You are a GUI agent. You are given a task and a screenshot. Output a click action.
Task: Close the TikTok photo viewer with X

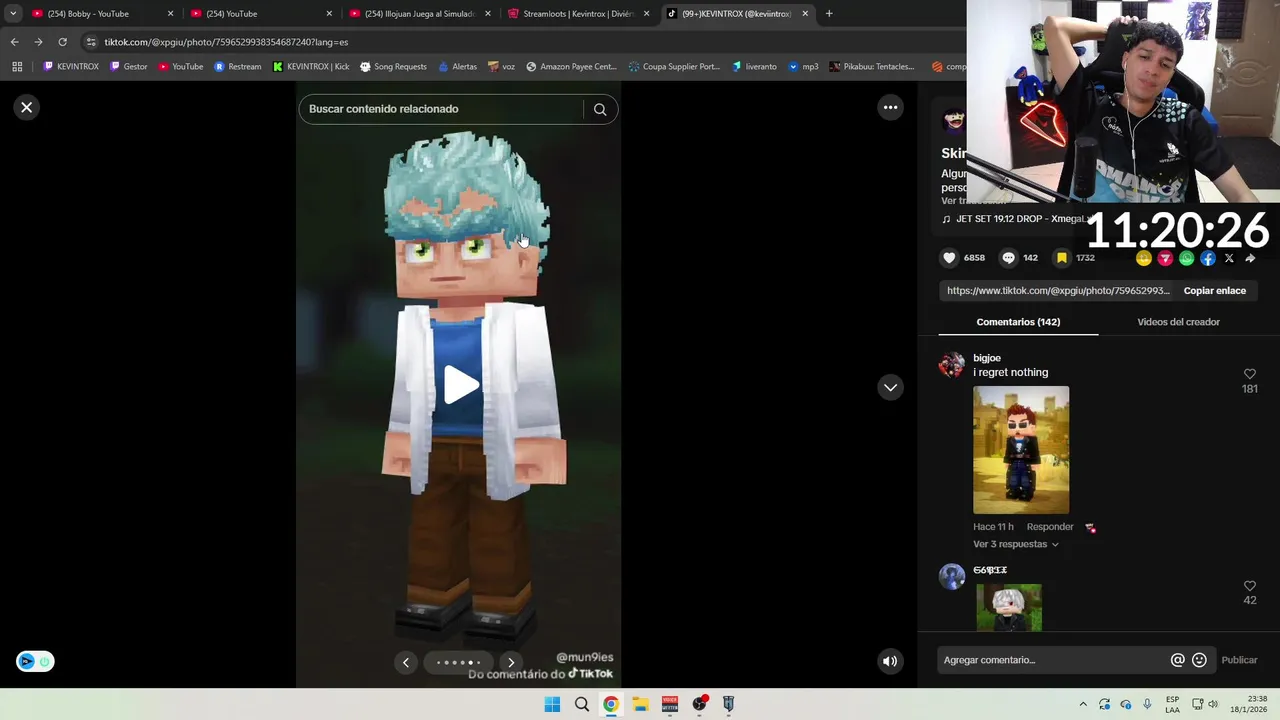[x=27, y=107]
